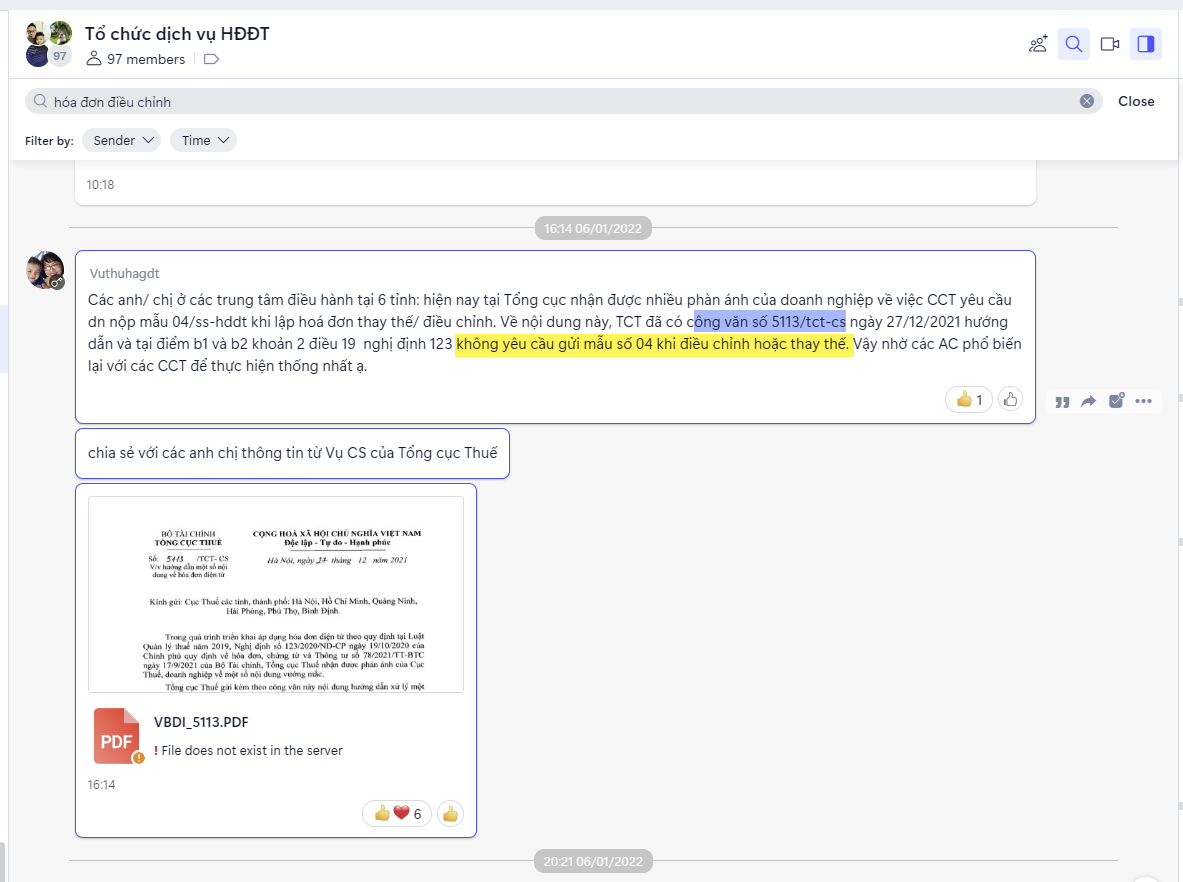The image size is (1183, 882).
Task: Click the red PDF file icon
Action: coord(117,736)
